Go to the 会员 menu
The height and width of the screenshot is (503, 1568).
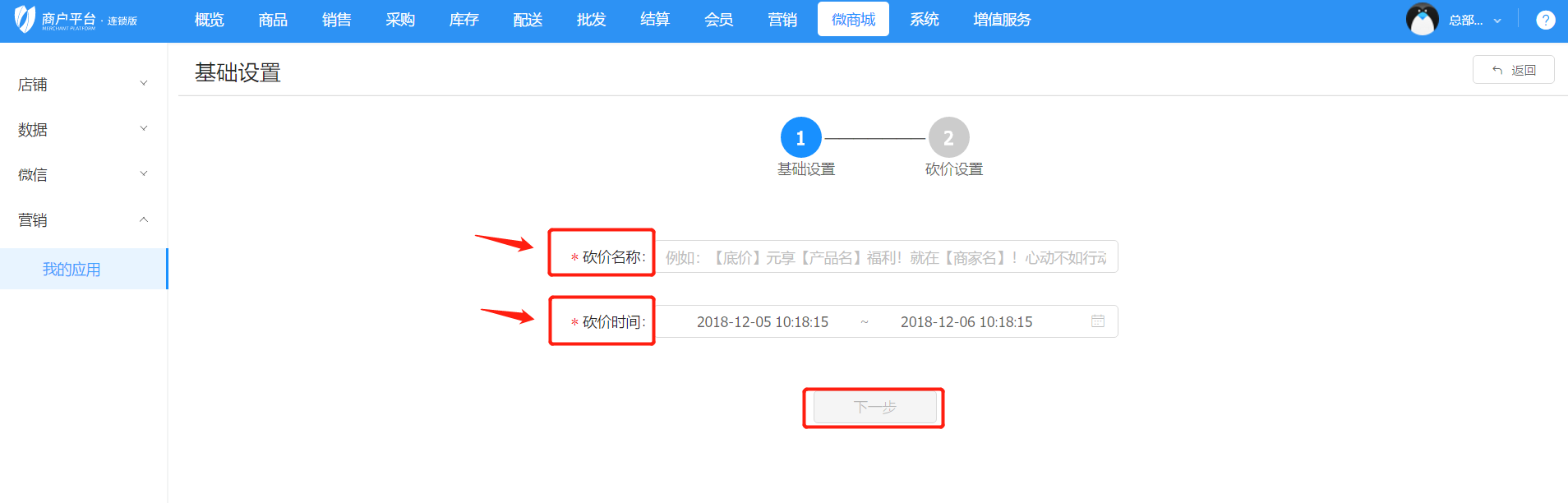(x=718, y=20)
